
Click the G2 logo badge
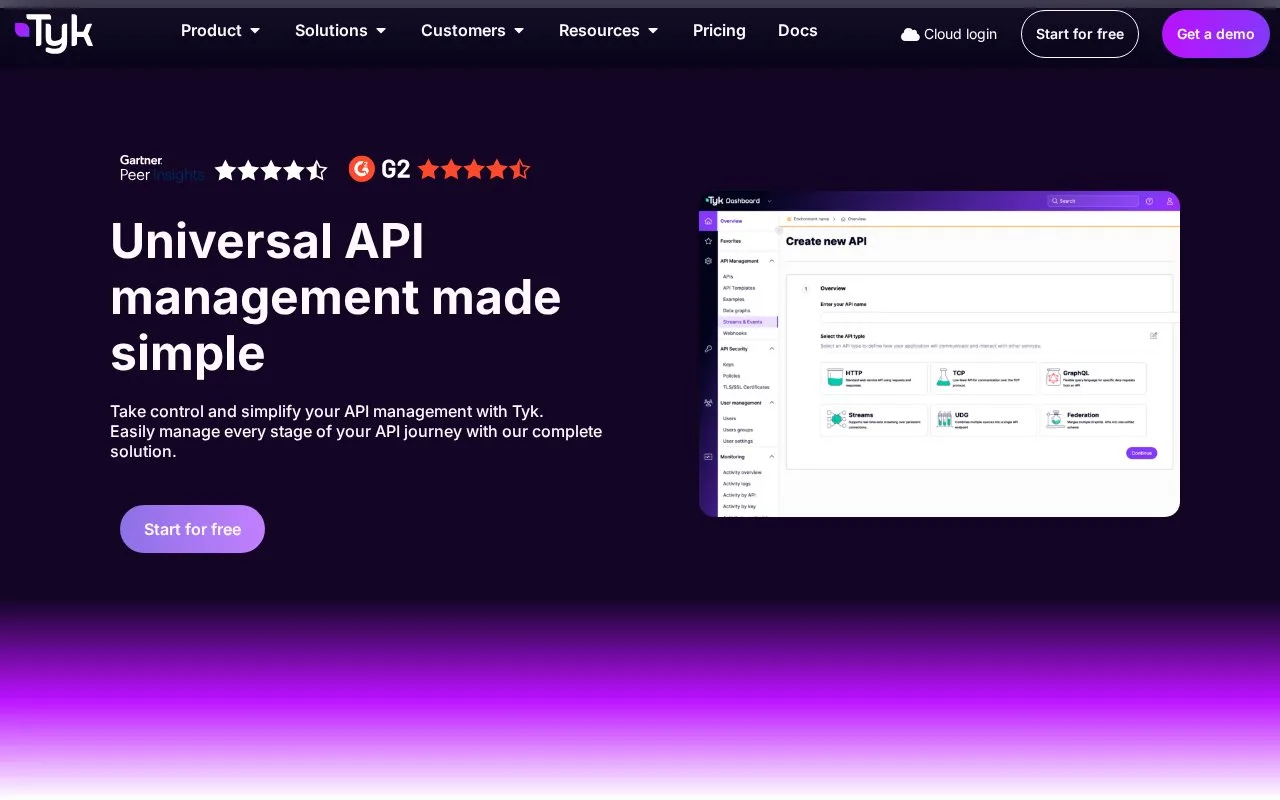pyautogui.click(x=380, y=169)
